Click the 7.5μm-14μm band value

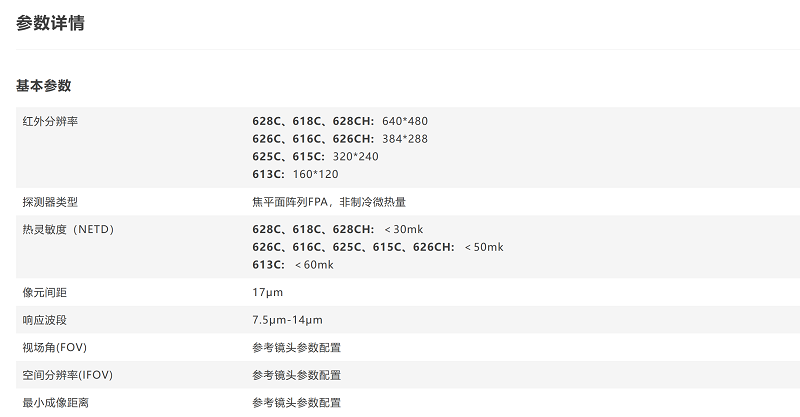(287, 320)
